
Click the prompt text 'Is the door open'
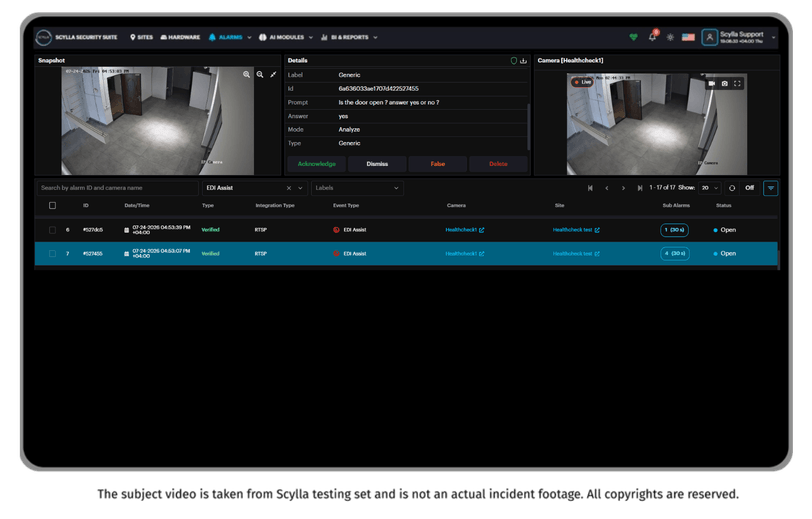pos(388,103)
